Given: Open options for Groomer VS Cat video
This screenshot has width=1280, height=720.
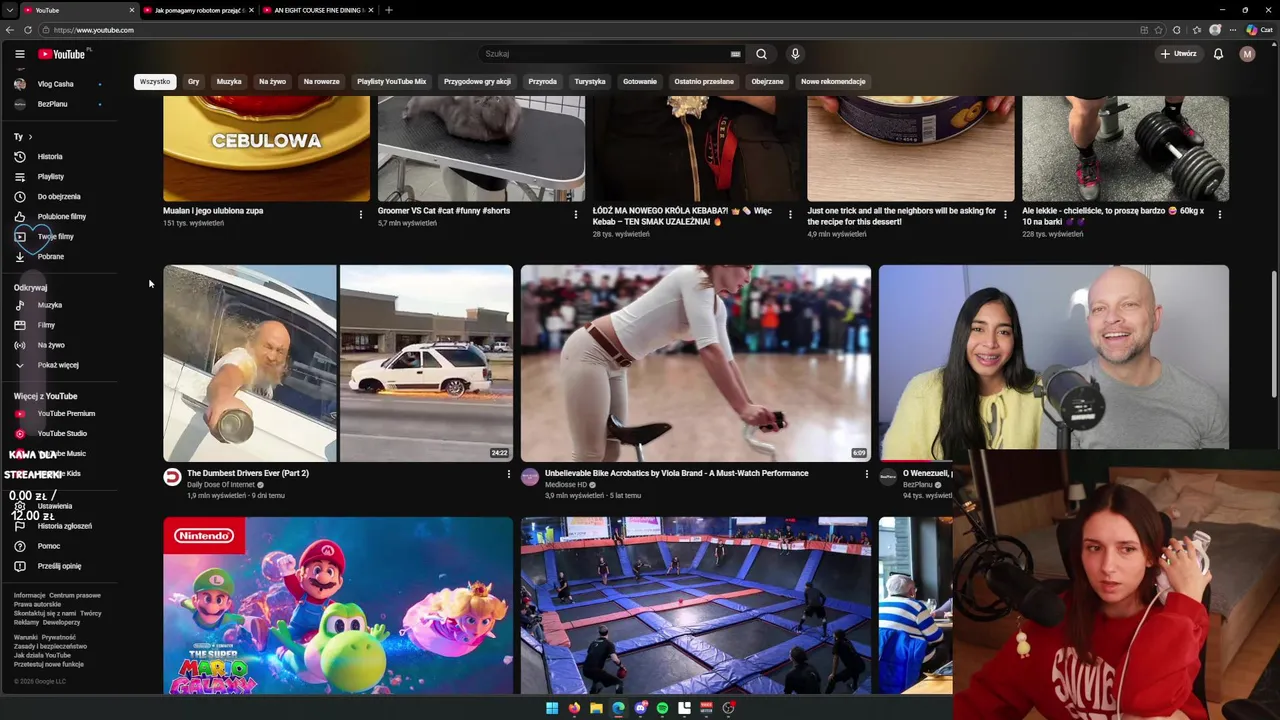Looking at the screenshot, I should pos(575,214).
